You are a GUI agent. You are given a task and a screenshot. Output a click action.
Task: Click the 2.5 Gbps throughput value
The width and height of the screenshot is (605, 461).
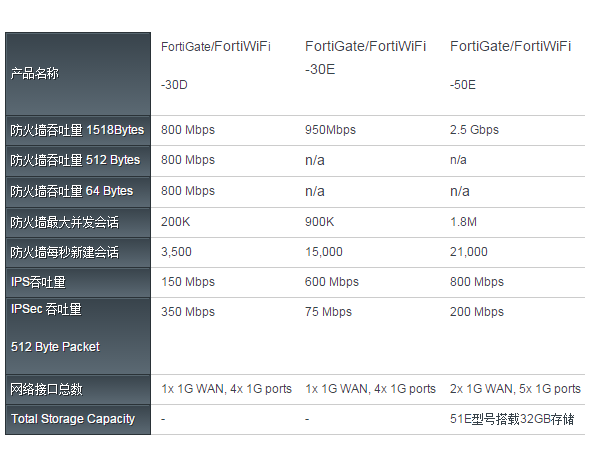click(474, 130)
